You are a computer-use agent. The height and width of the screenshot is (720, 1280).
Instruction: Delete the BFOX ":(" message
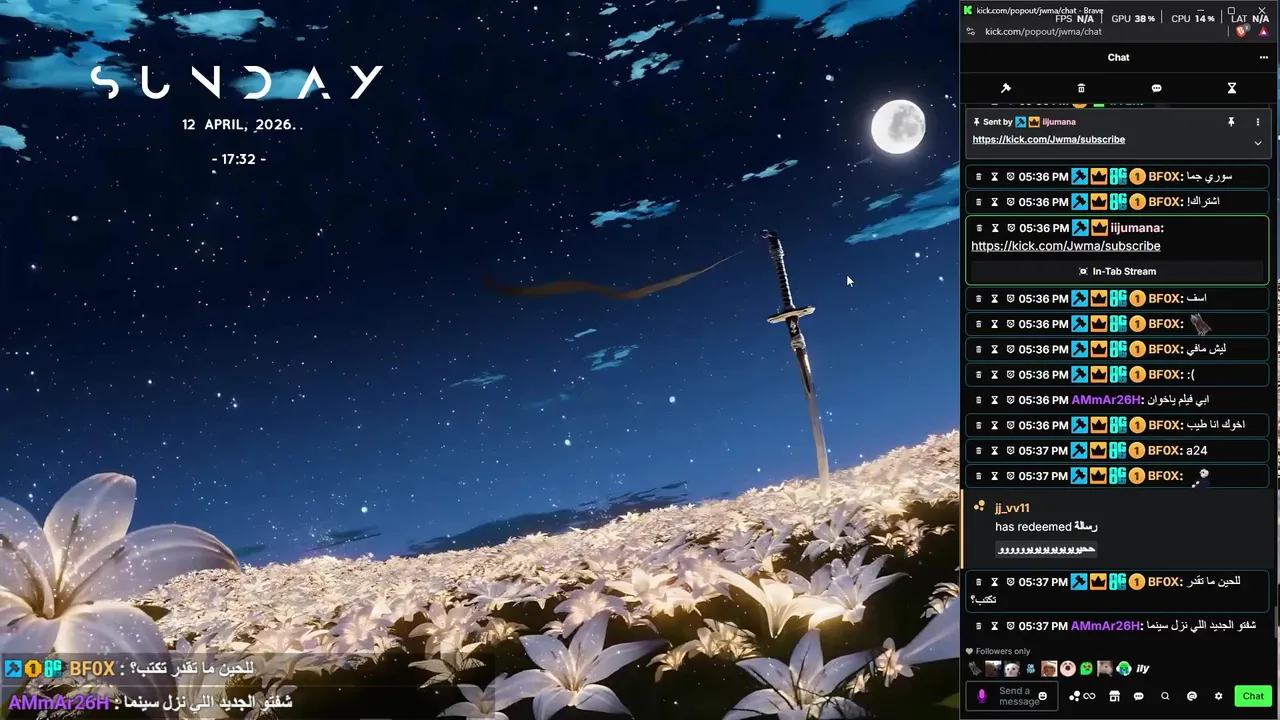click(x=979, y=375)
